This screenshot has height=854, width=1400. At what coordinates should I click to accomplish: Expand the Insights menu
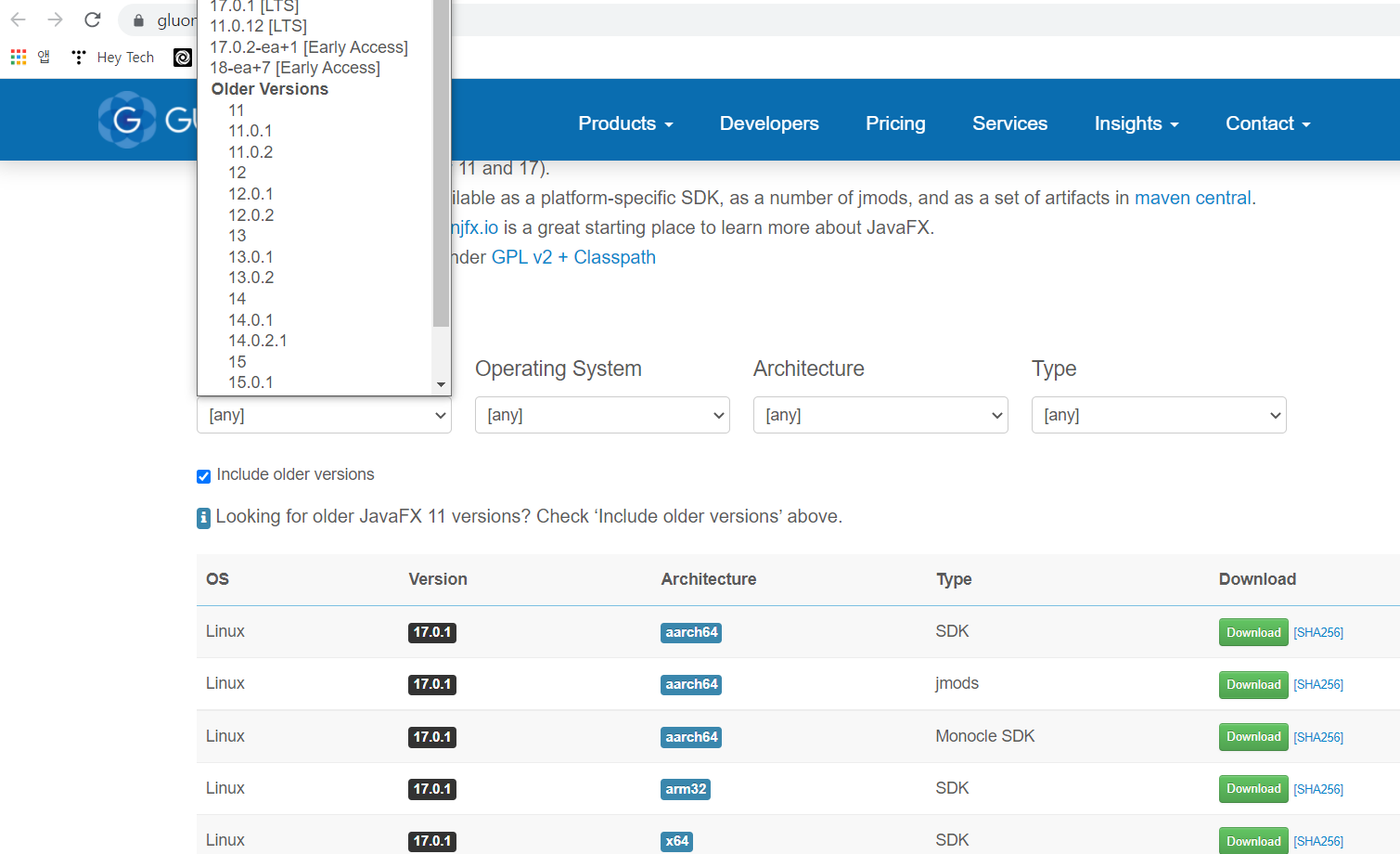point(1137,123)
